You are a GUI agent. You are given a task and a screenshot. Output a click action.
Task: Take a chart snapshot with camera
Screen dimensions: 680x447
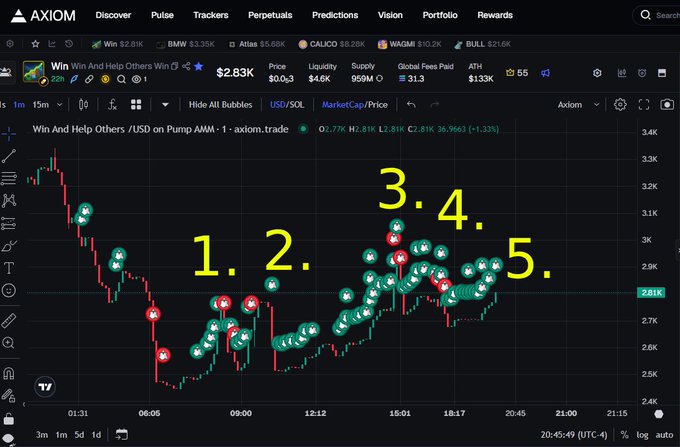tap(667, 104)
